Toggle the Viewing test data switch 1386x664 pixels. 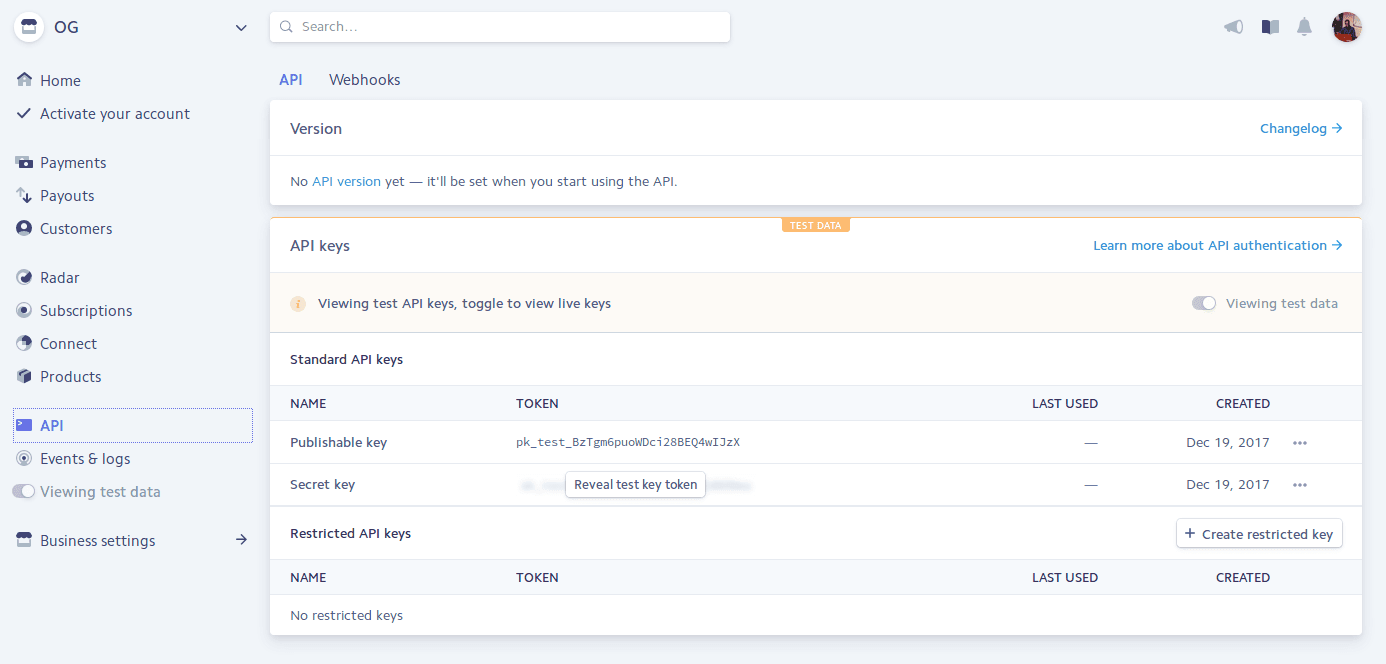1204,302
